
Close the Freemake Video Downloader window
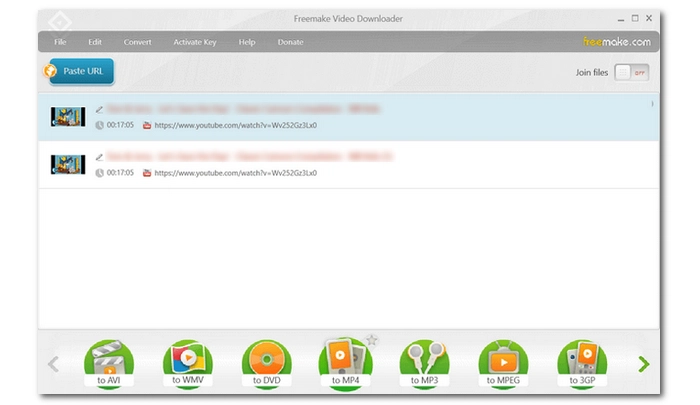pyautogui.click(x=649, y=18)
